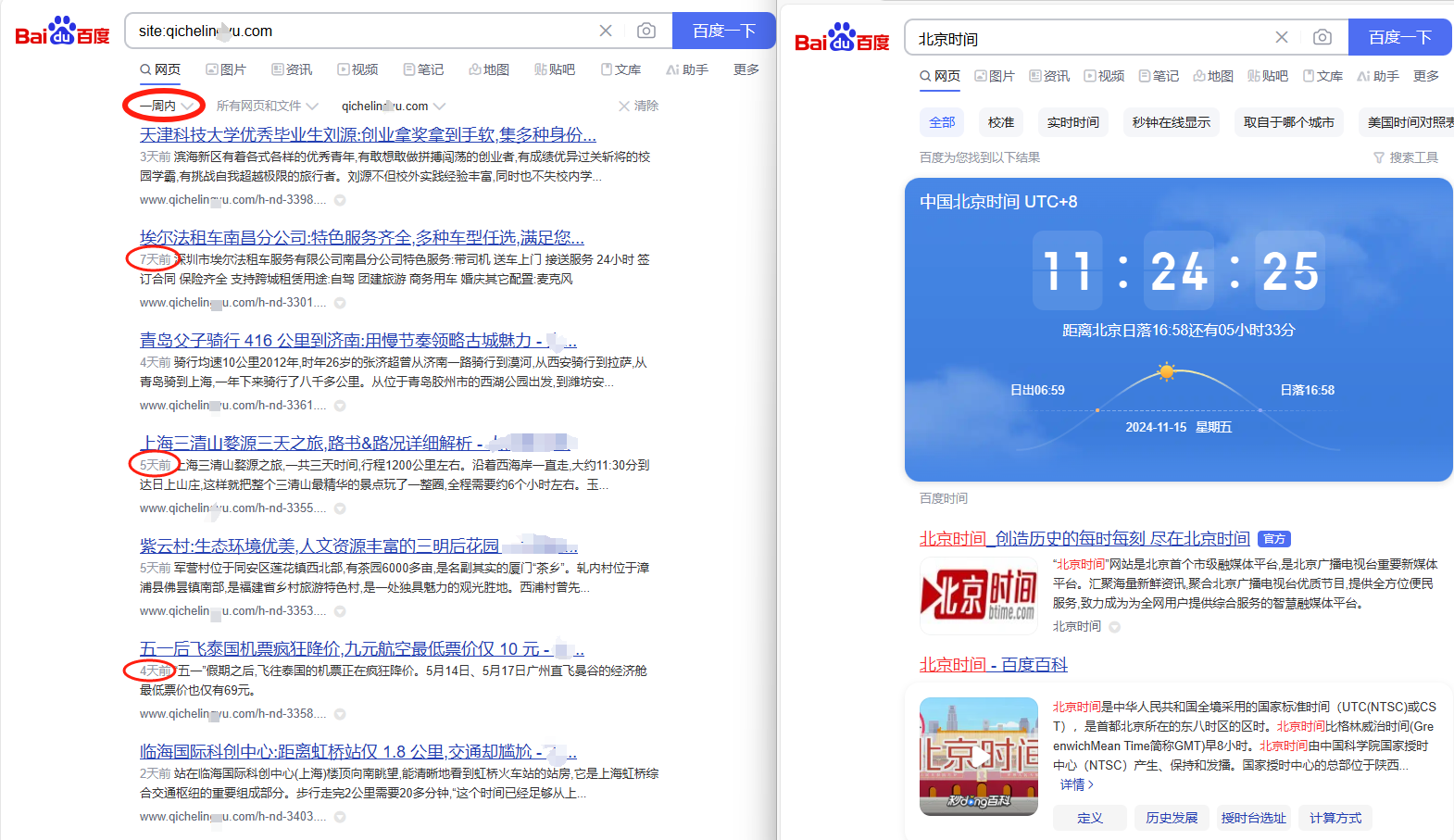Click snapshot icon beside h-nd-3358 URL
1454x840 pixels.
point(340,714)
